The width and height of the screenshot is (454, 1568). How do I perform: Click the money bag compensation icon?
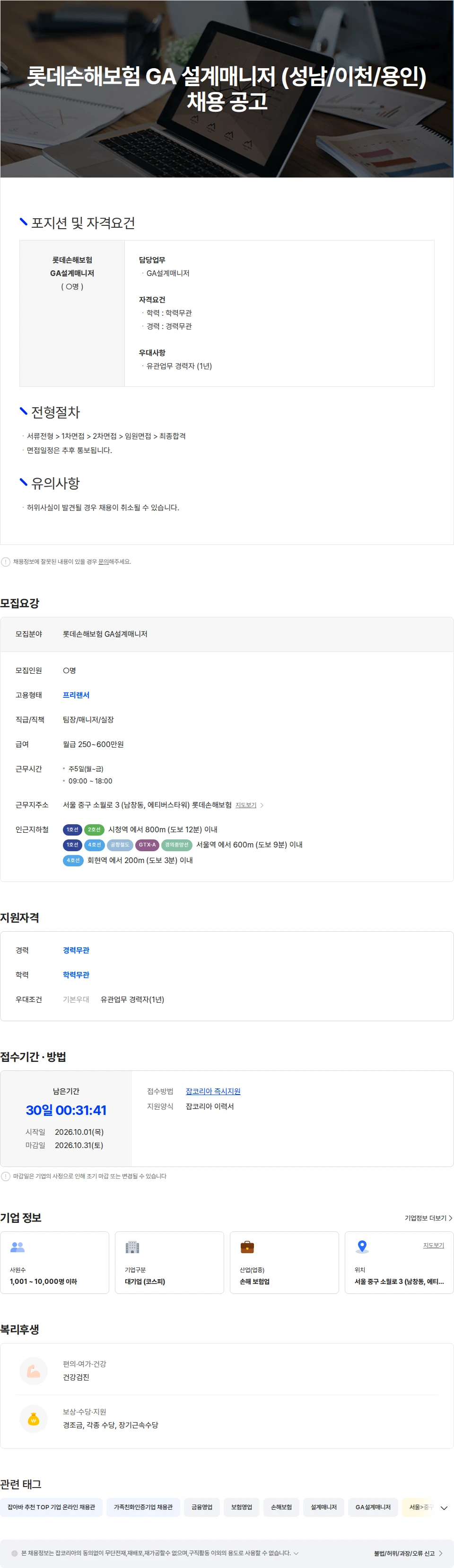point(34,1418)
